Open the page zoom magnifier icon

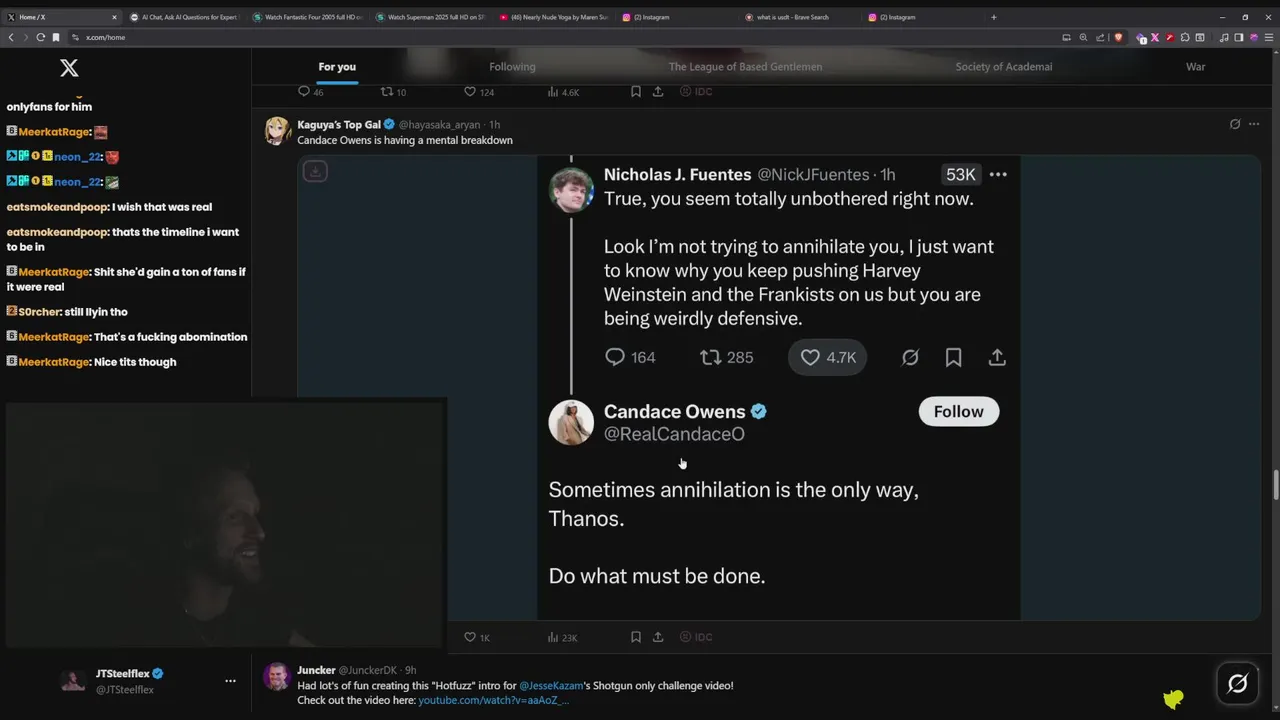(x=1083, y=37)
